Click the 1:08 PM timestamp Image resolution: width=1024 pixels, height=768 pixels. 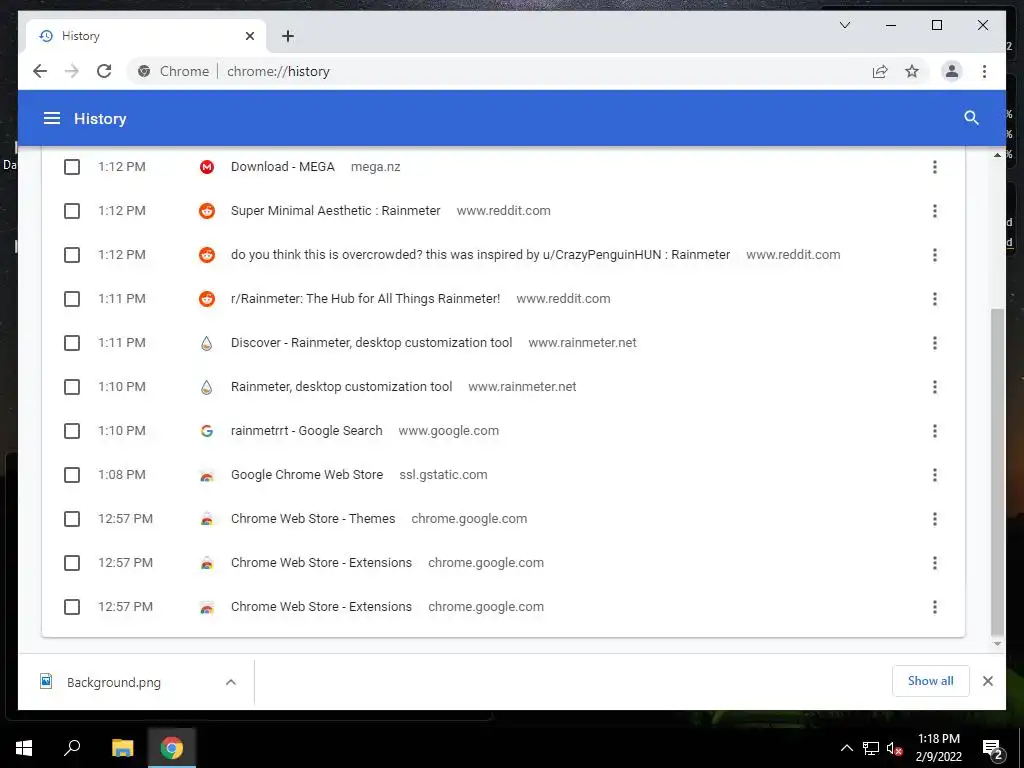121,475
